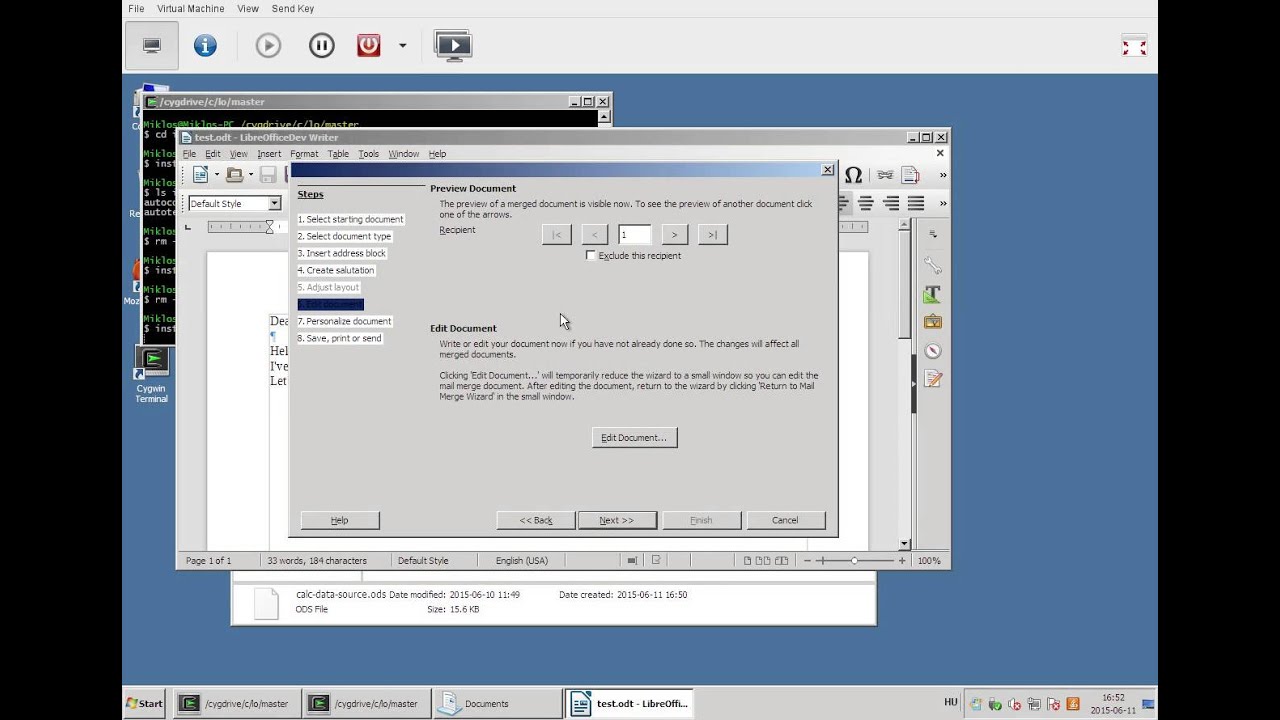Image resolution: width=1280 pixels, height=720 pixels.
Task: Open Writer File menu
Action: click(x=189, y=154)
